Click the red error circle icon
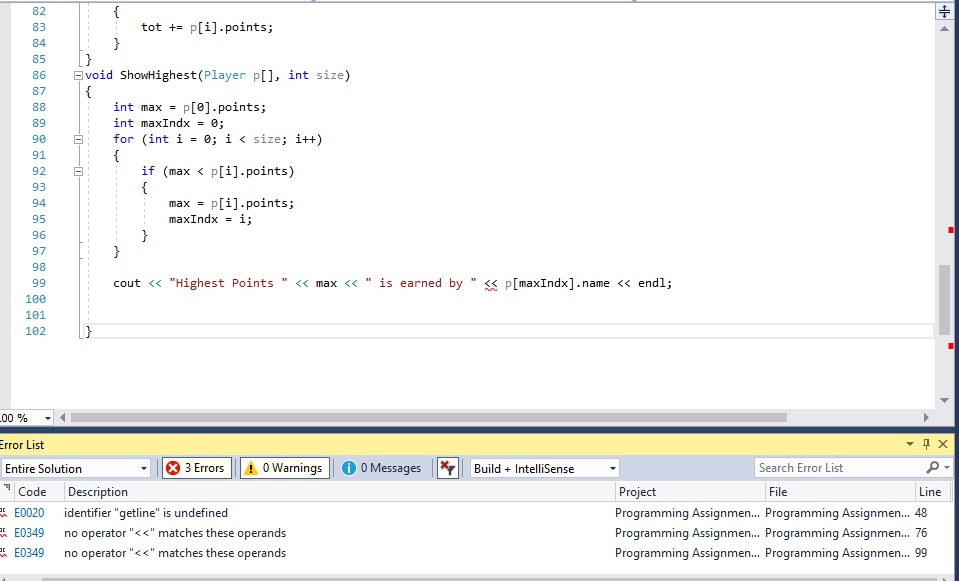The height and width of the screenshot is (581, 959). 173,468
